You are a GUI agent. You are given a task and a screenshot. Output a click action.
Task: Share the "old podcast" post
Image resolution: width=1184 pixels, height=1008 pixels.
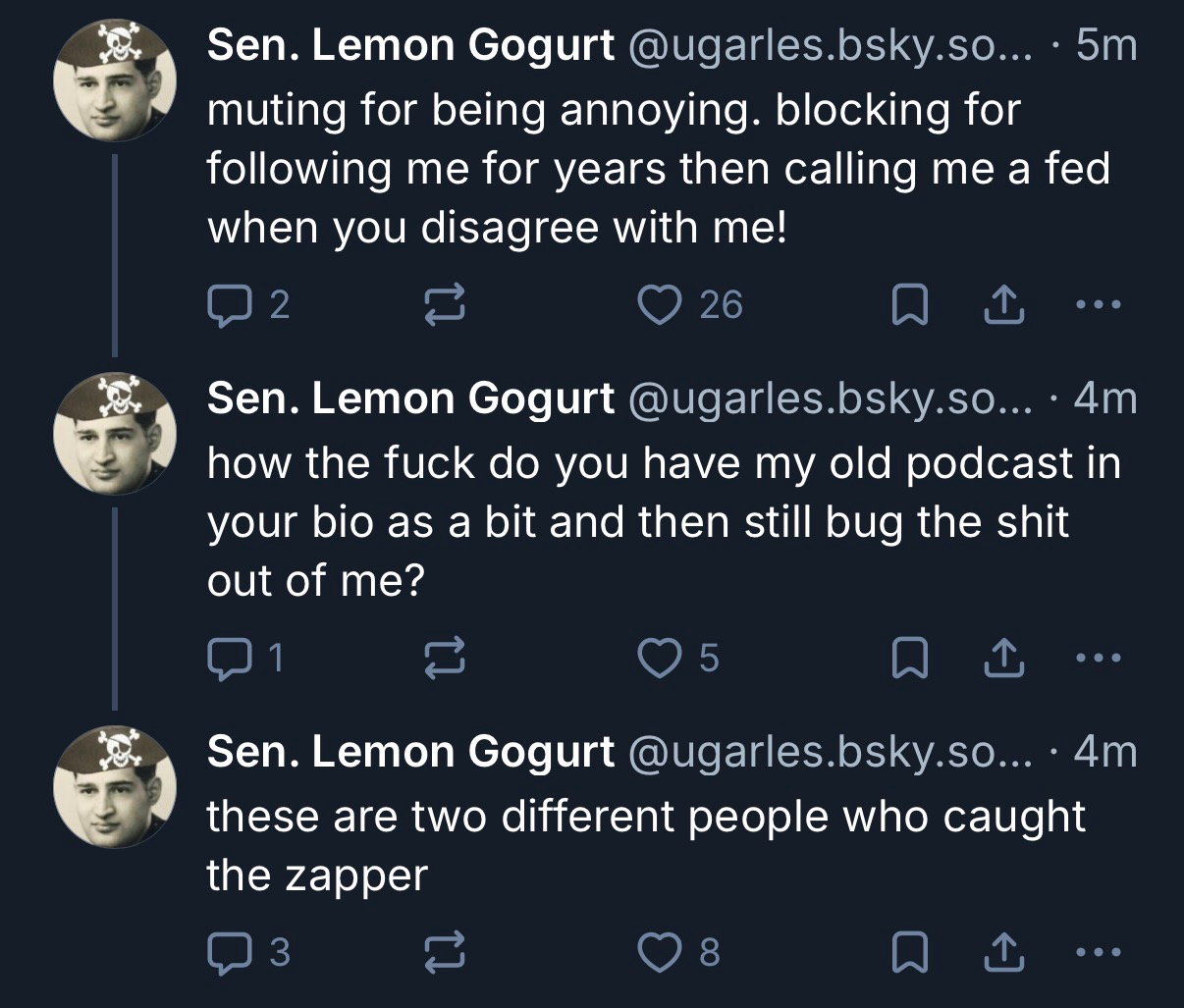(x=1002, y=659)
